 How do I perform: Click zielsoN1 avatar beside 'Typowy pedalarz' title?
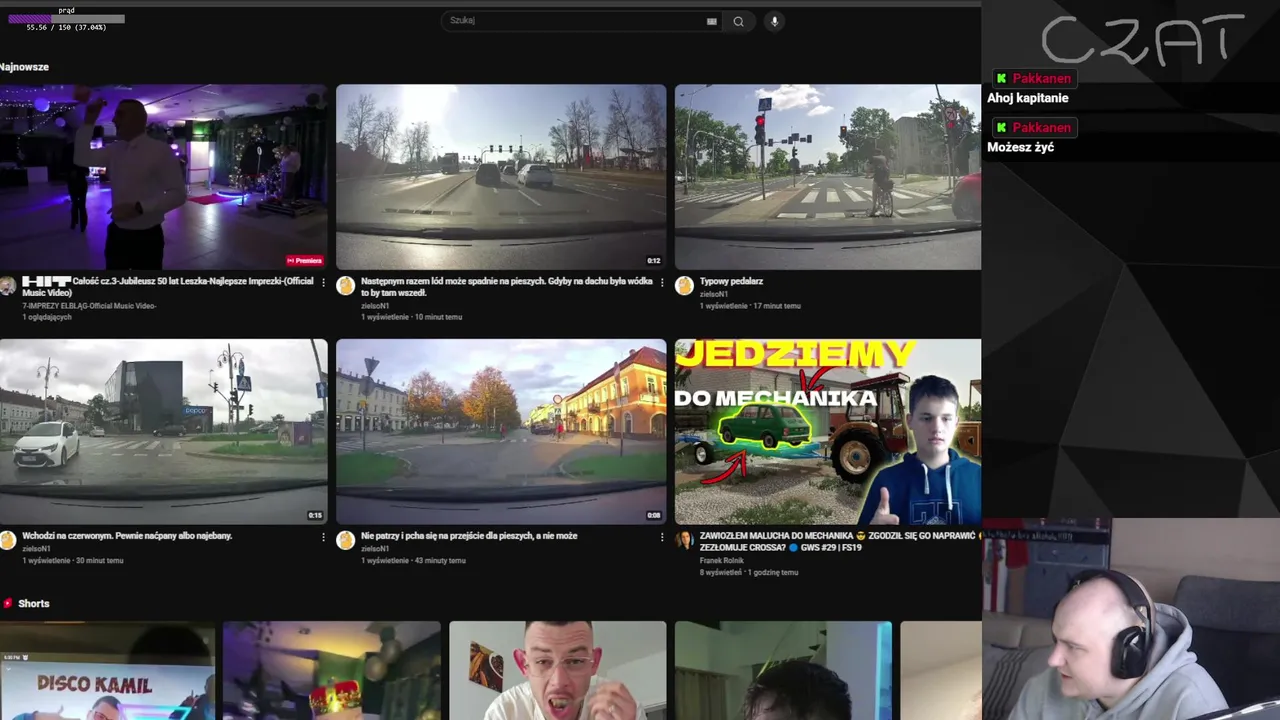(684, 286)
